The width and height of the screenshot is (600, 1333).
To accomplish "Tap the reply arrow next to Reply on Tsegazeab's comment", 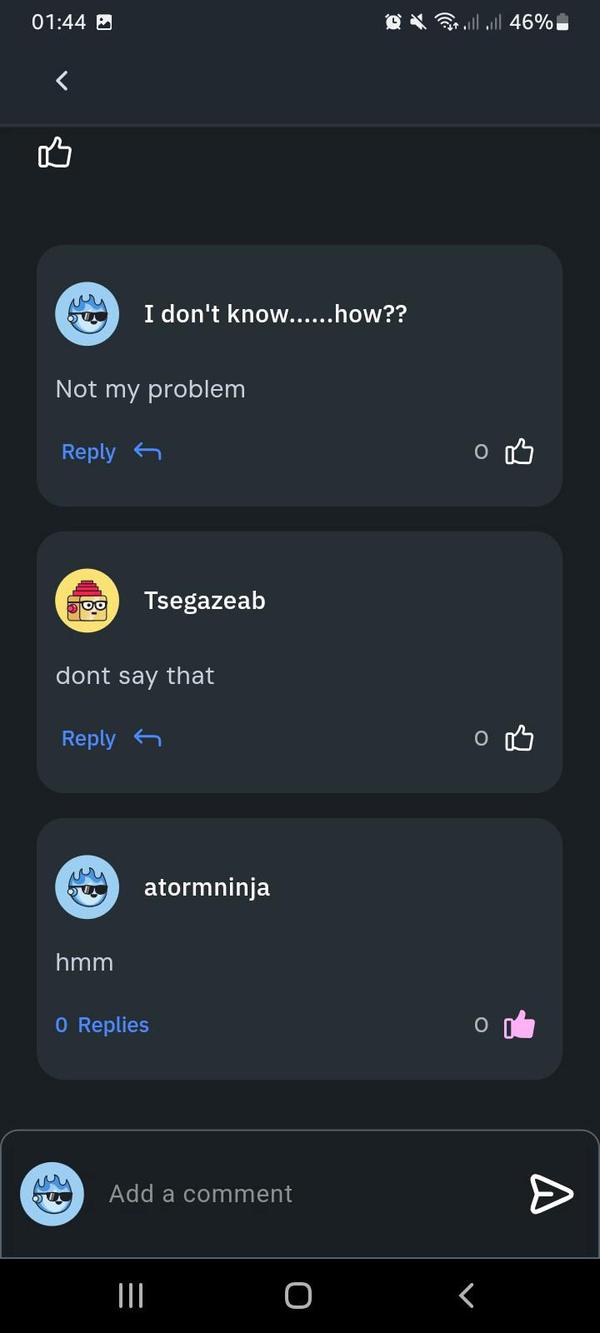I will coord(146,738).
